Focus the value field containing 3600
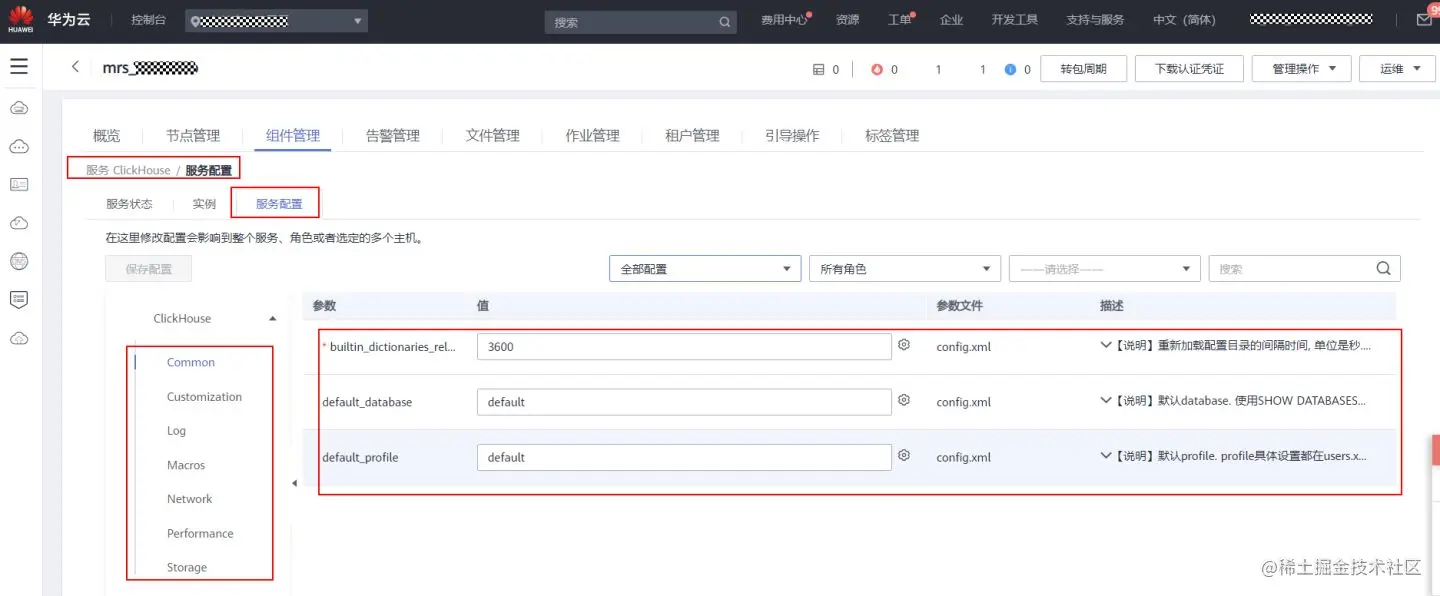 [x=684, y=346]
